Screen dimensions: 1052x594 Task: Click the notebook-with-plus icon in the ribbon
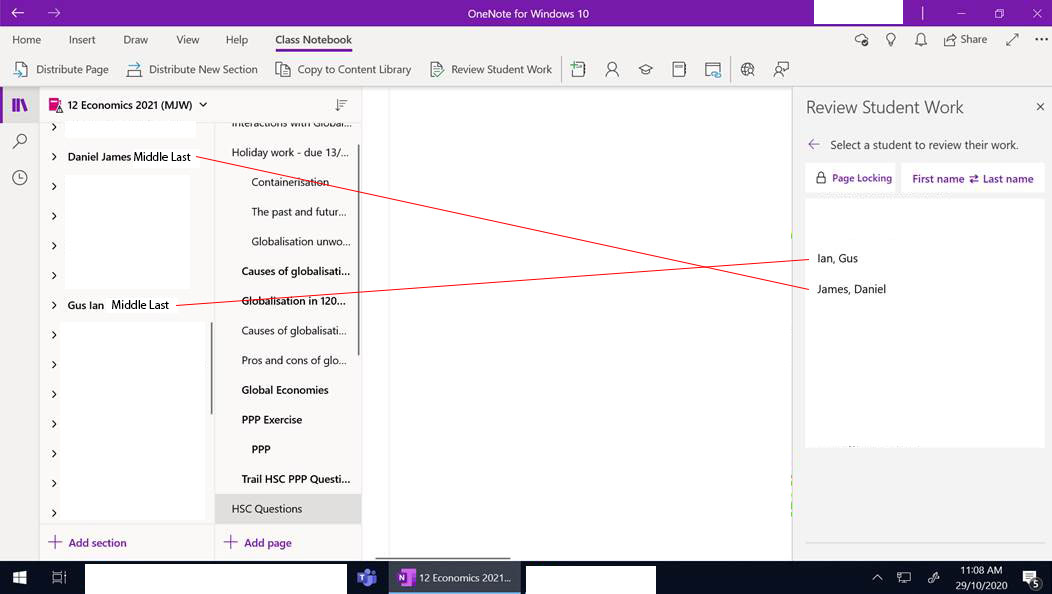pyautogui.click(x=578, y=69)
